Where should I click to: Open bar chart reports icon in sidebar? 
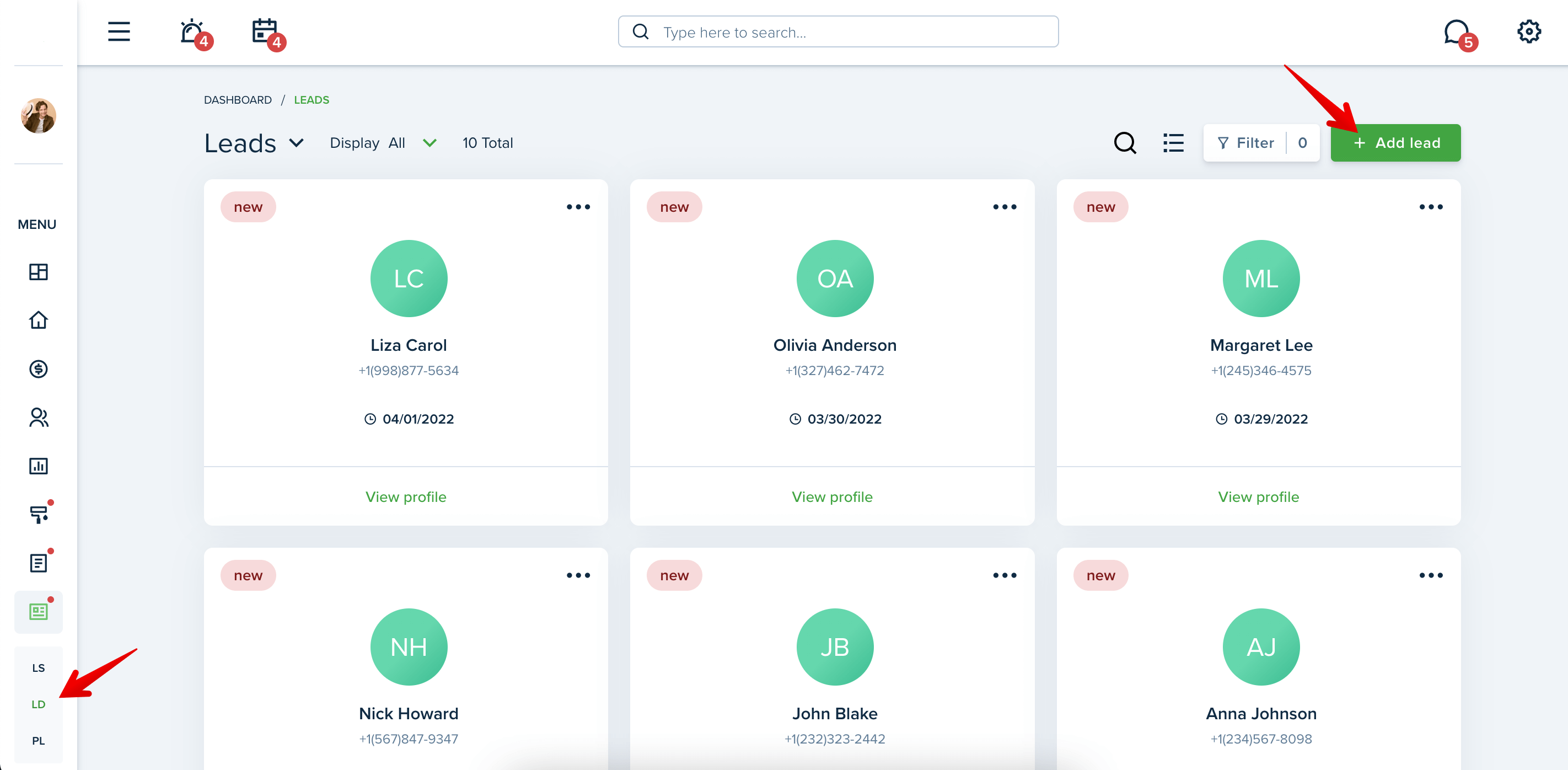[x=39, y=466]
